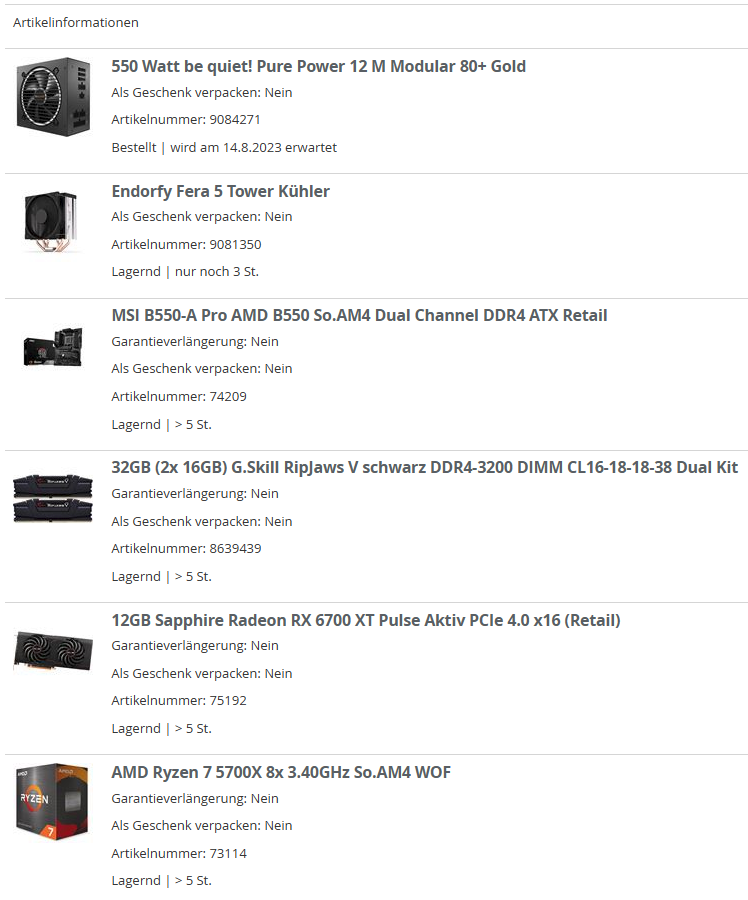The image size is (748, 900).
Task: Click Artikelnummer 9084271 text
Action: click(186, 119)
